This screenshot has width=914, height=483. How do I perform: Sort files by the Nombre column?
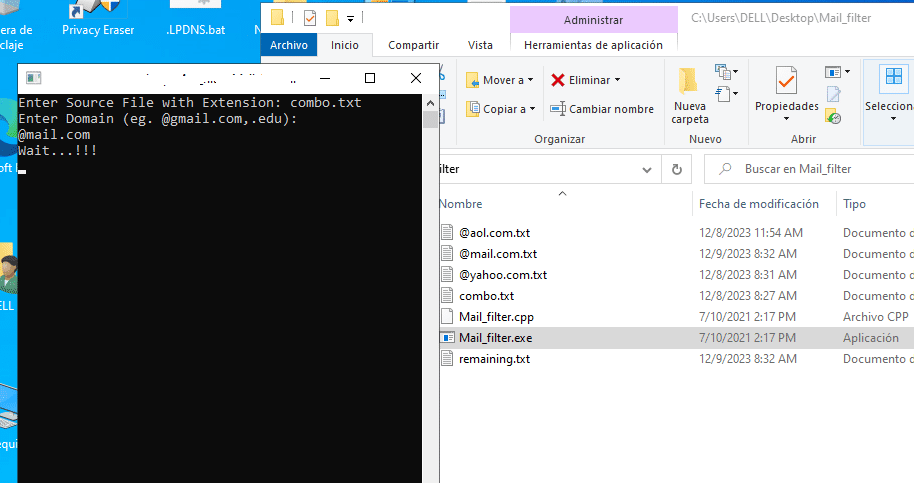[460, 204]
